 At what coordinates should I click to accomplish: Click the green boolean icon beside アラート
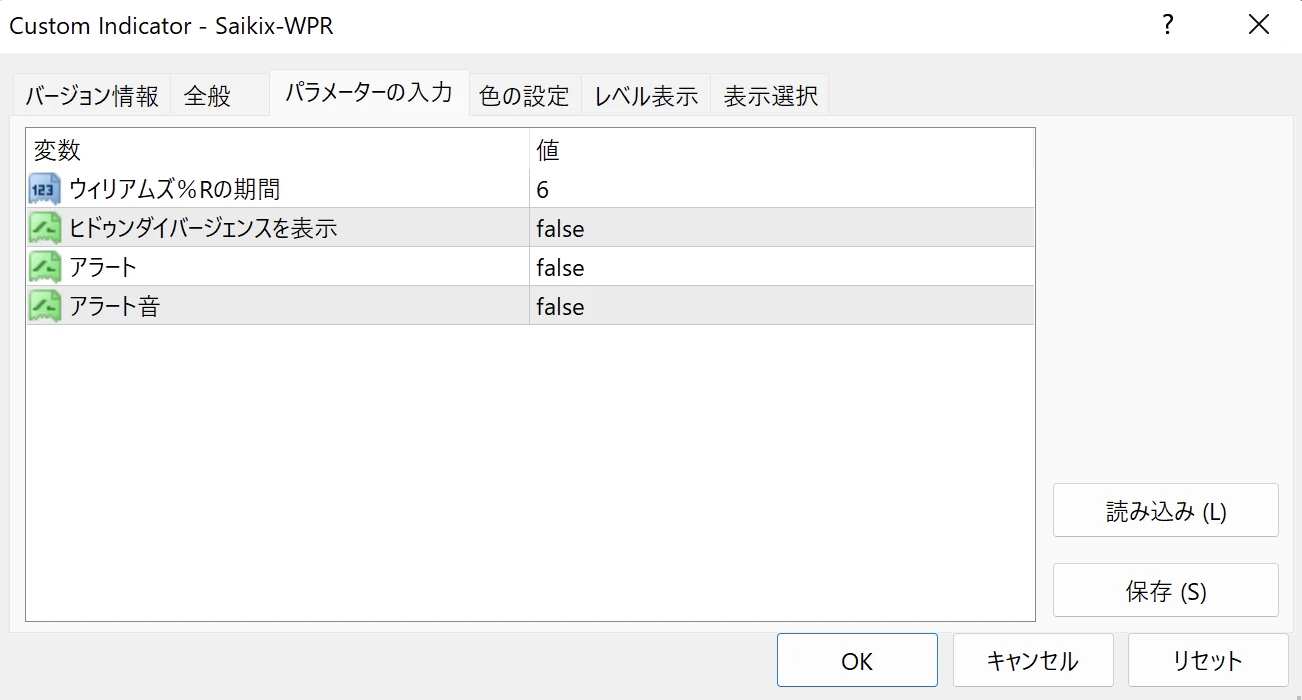pyautogui.click(x=43, y=266)
